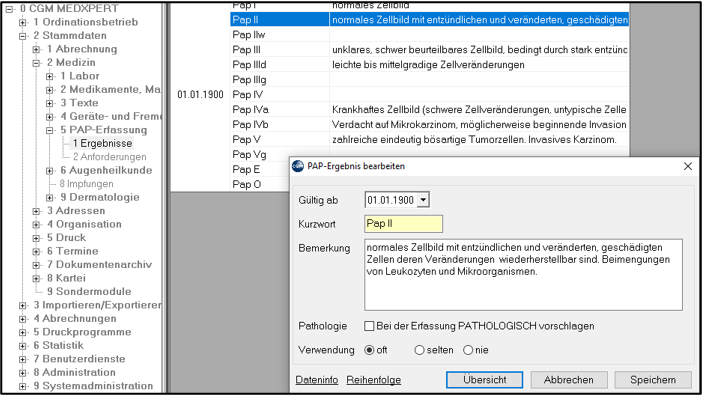Select the 3 Texte tree item
The image size is (703, 396).
tap(79, 103)
